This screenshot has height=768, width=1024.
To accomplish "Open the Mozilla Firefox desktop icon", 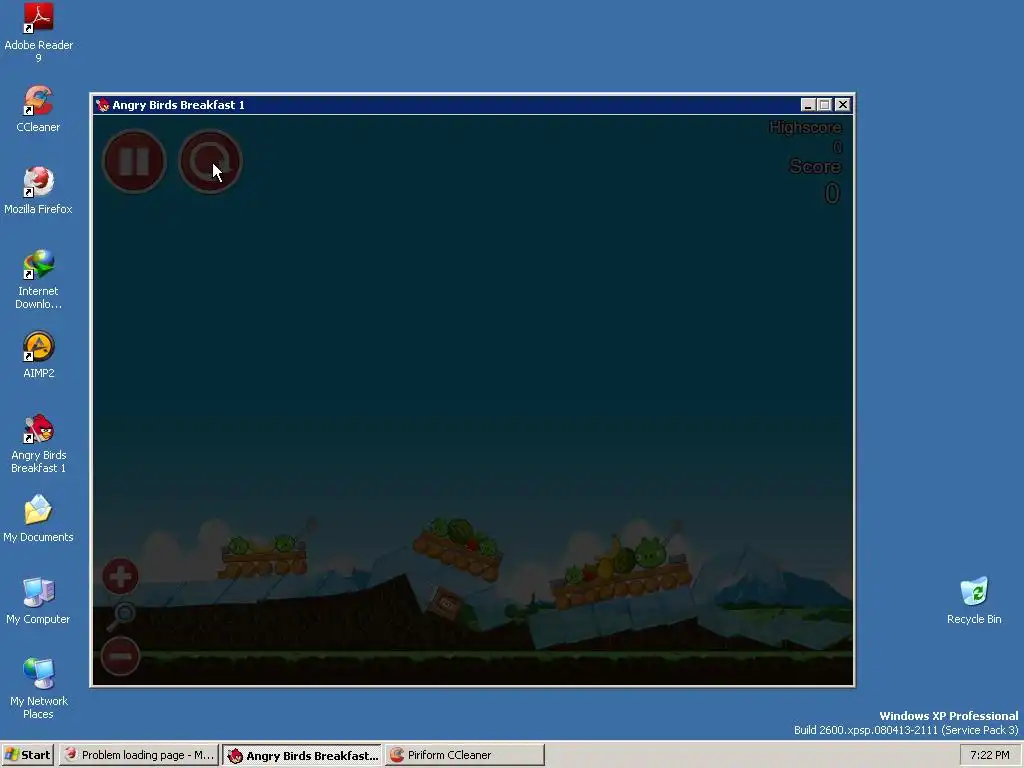I will pos(38,191).
